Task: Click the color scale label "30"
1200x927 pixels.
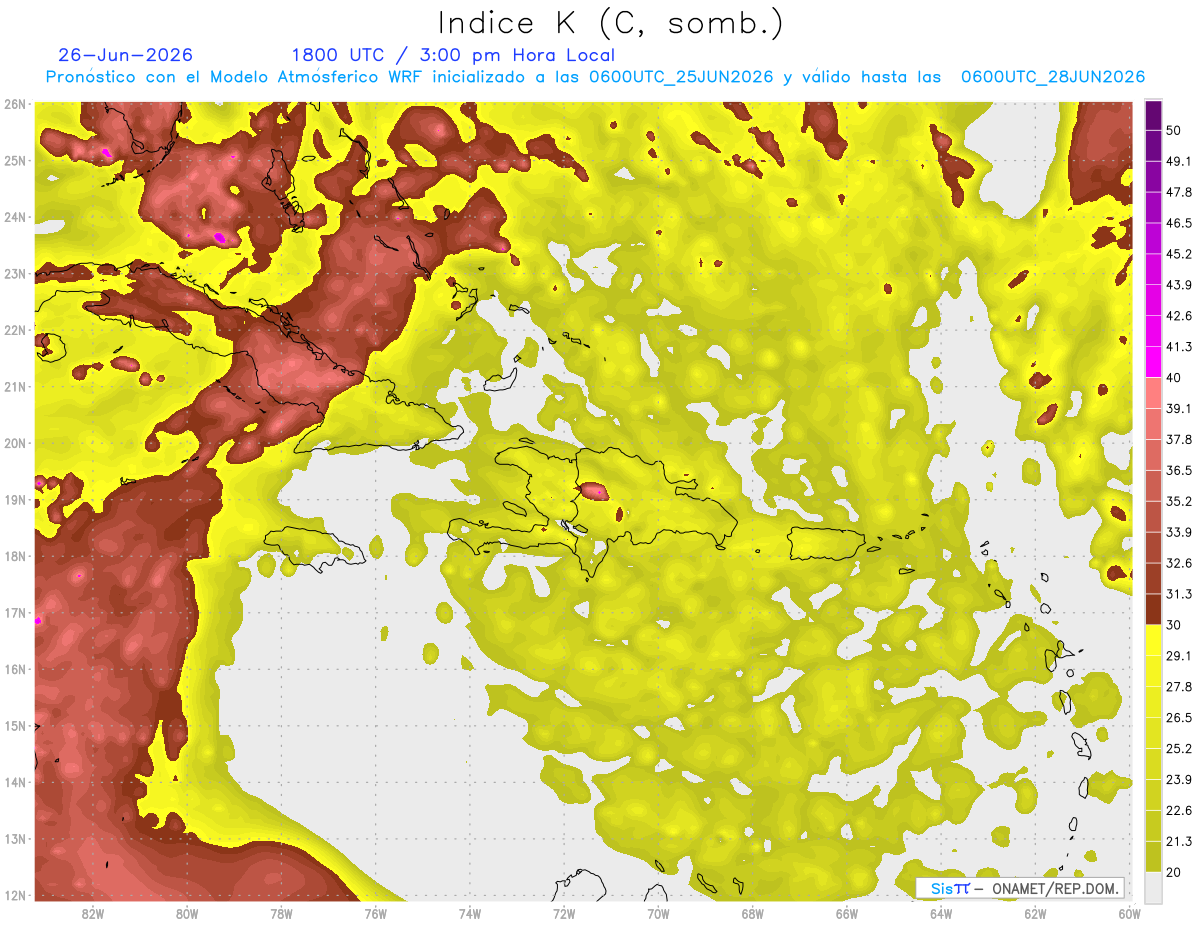Action: coord(1175,625)
